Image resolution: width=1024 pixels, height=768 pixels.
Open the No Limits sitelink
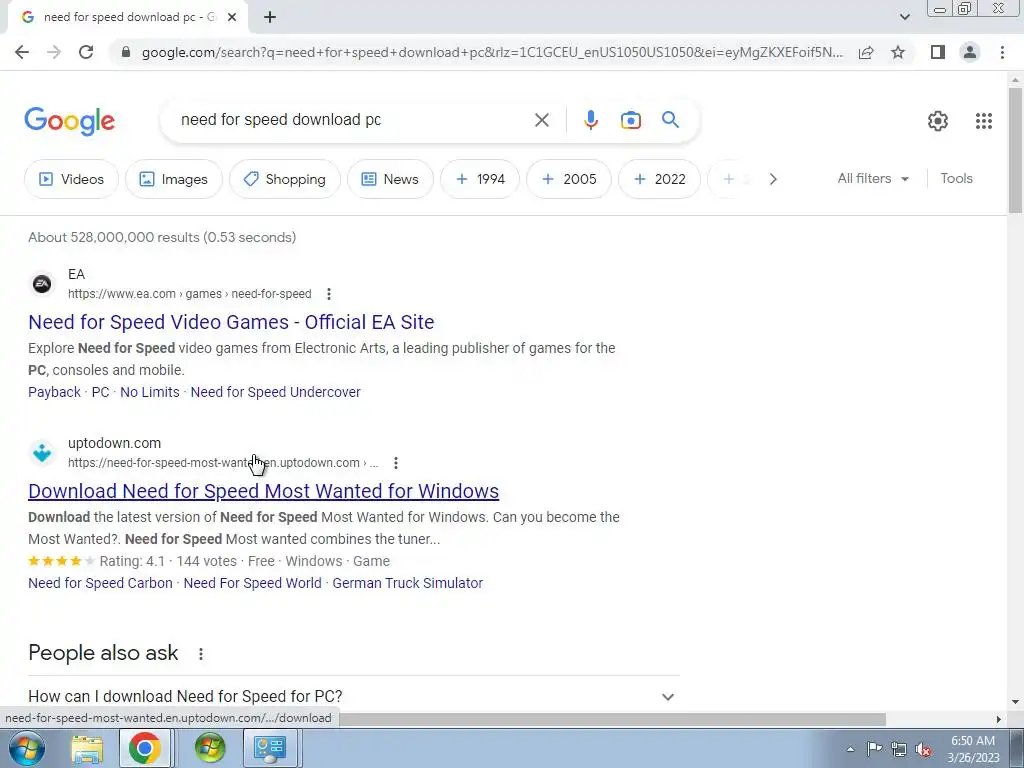[150, 392]
